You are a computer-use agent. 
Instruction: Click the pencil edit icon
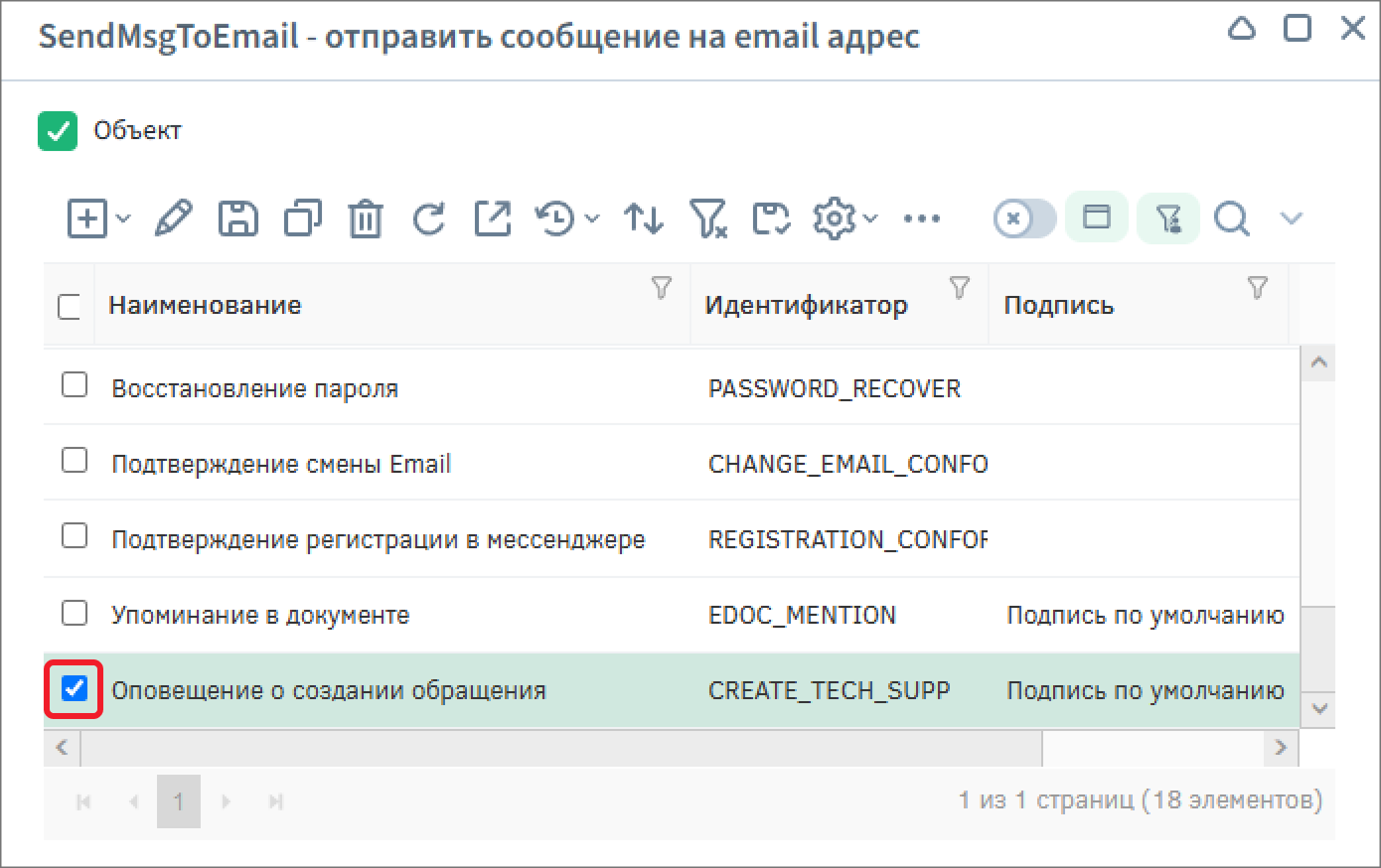[x=174, y=217]
